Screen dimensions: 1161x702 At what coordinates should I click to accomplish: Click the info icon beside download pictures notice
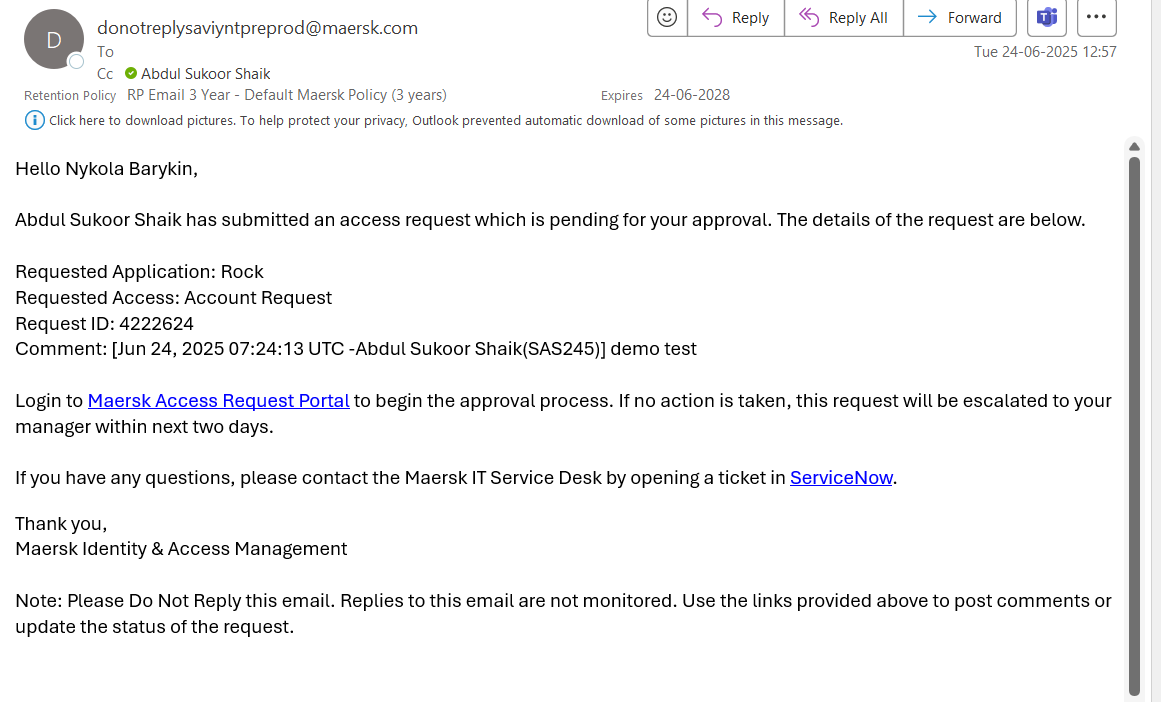34,121
